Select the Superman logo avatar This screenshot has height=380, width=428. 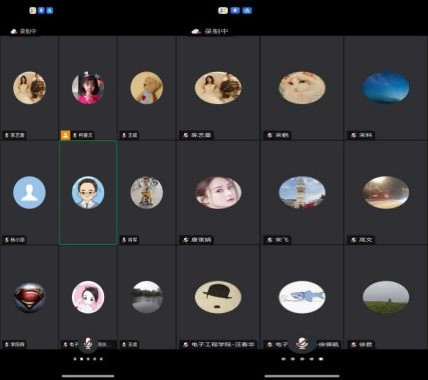coord(29,297)
